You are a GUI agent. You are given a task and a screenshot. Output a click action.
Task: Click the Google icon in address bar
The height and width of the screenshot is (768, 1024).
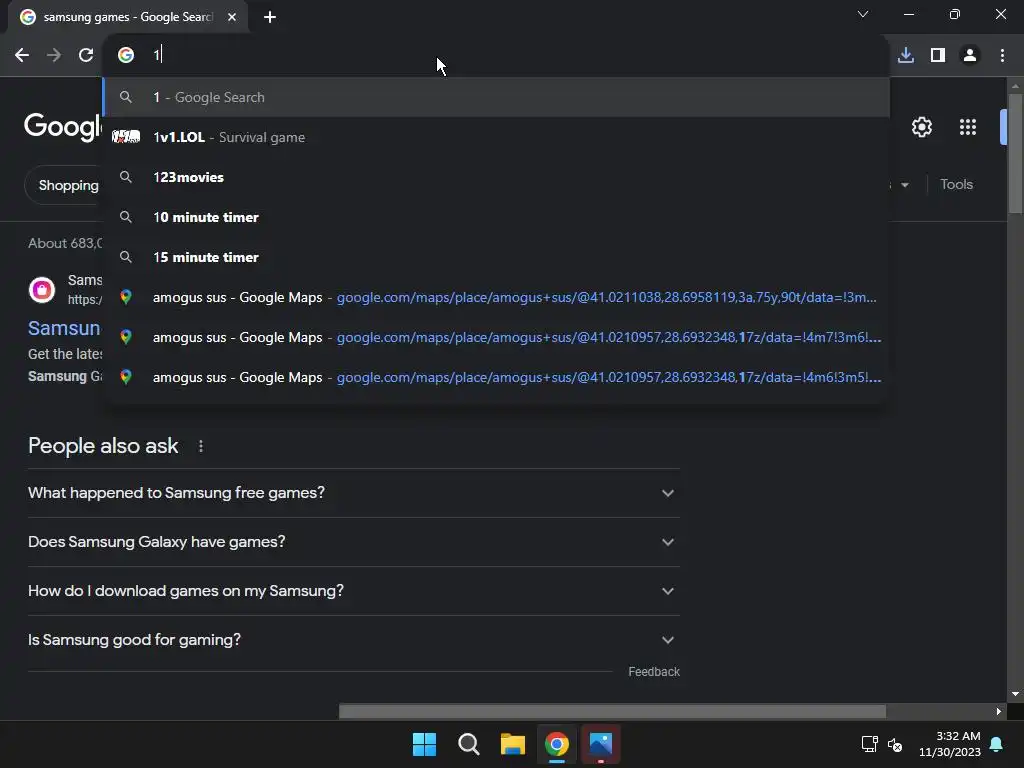pos(126,55)
